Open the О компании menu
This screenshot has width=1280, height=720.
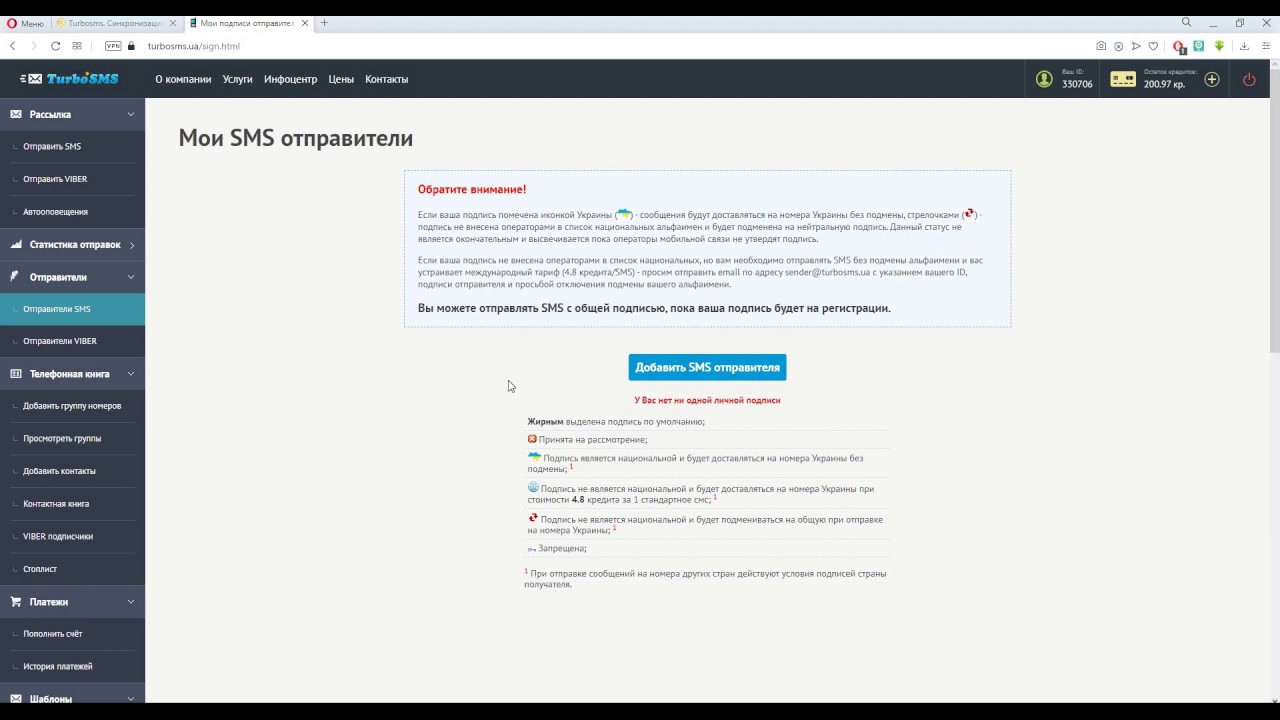click(183, 79)
